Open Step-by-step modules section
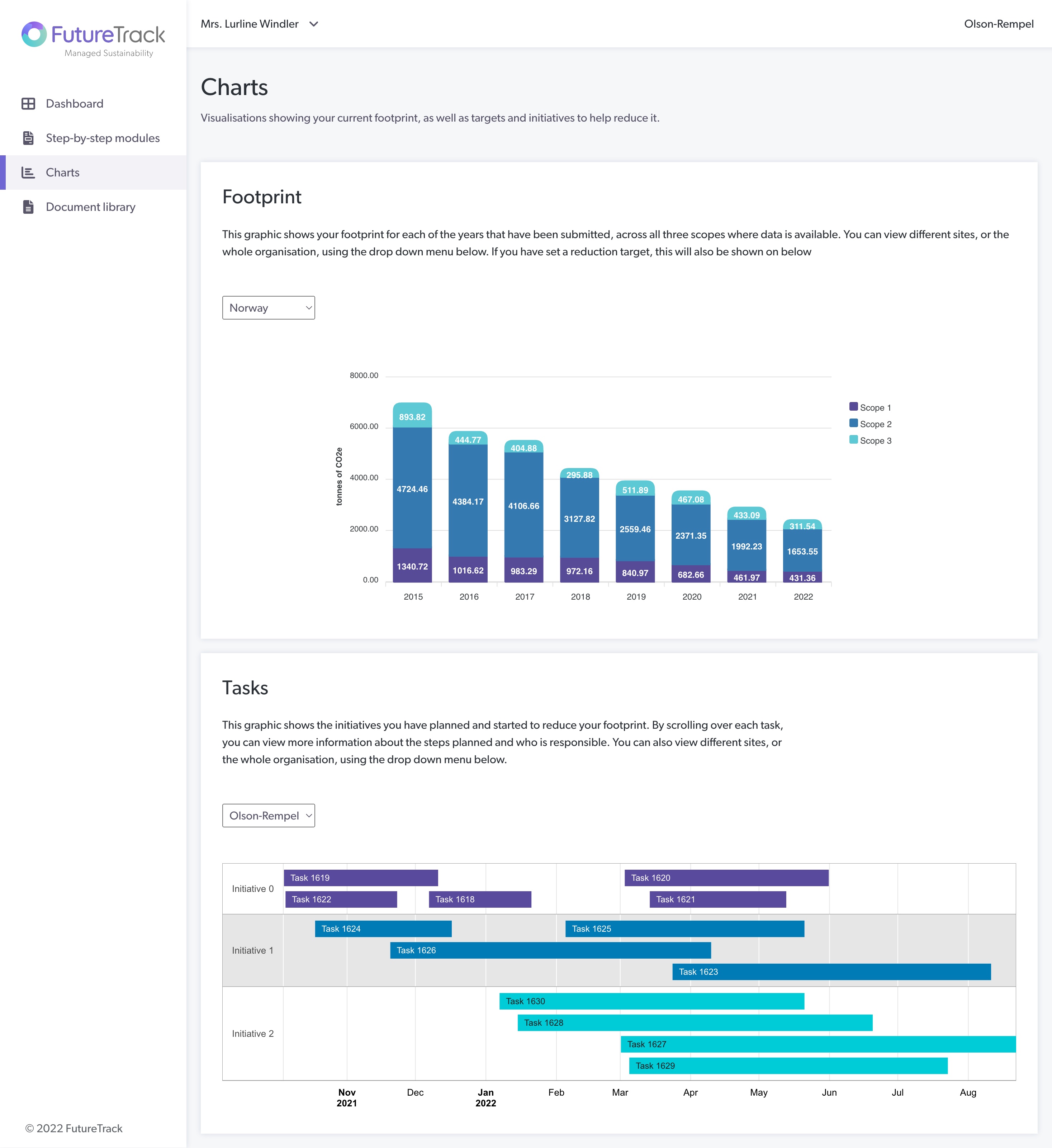The width and height of the screenshot is (1052, 1148). (103, 138)
